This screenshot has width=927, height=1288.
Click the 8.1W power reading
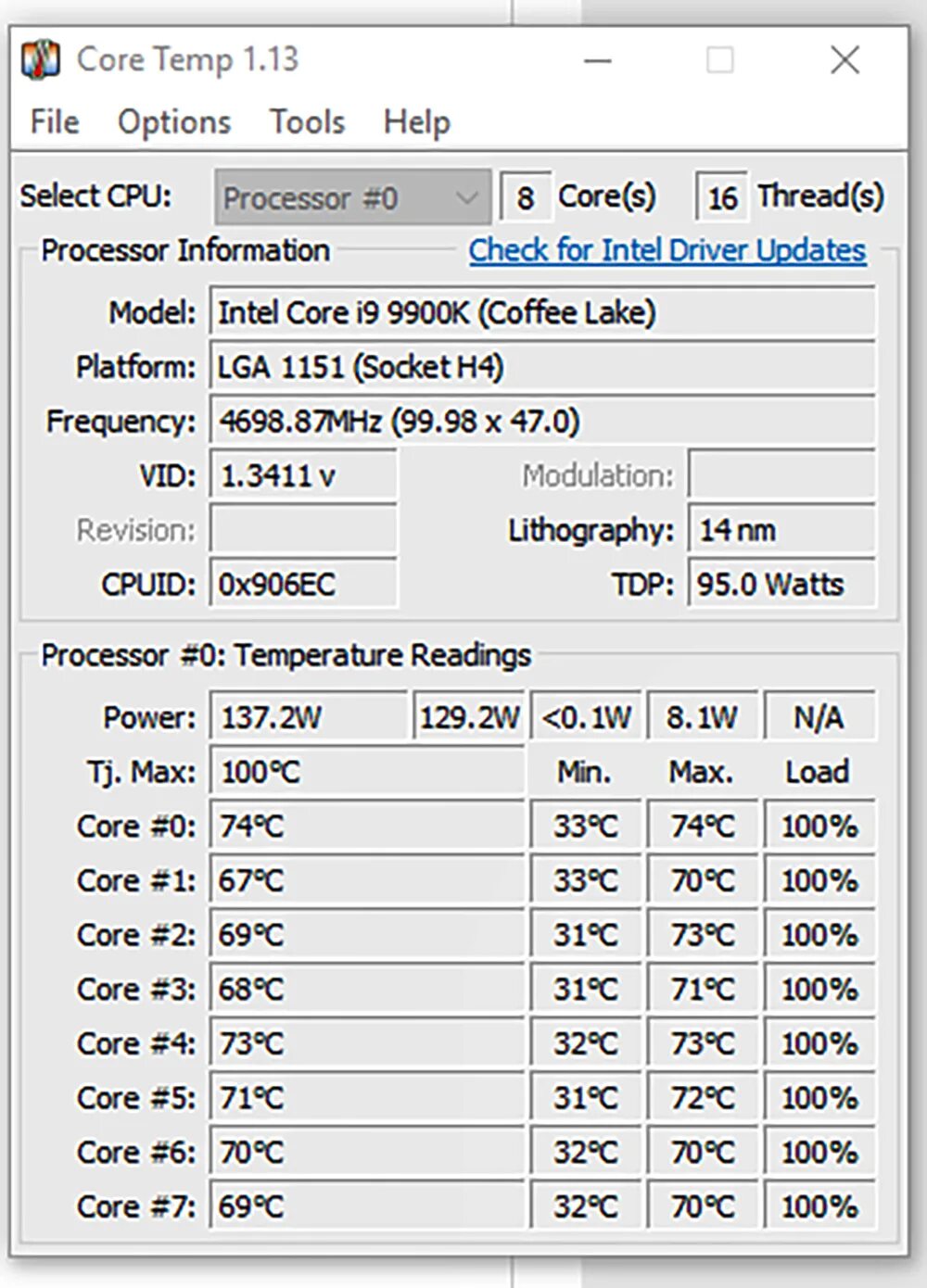703,717
